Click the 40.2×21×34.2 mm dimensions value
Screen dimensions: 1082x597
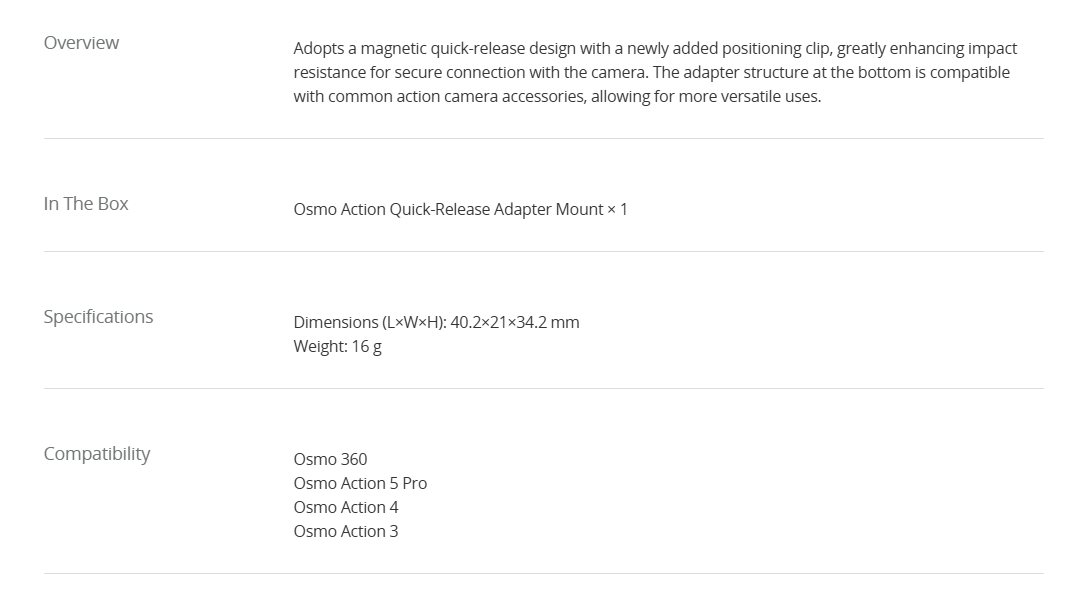(x=515, y=323)
